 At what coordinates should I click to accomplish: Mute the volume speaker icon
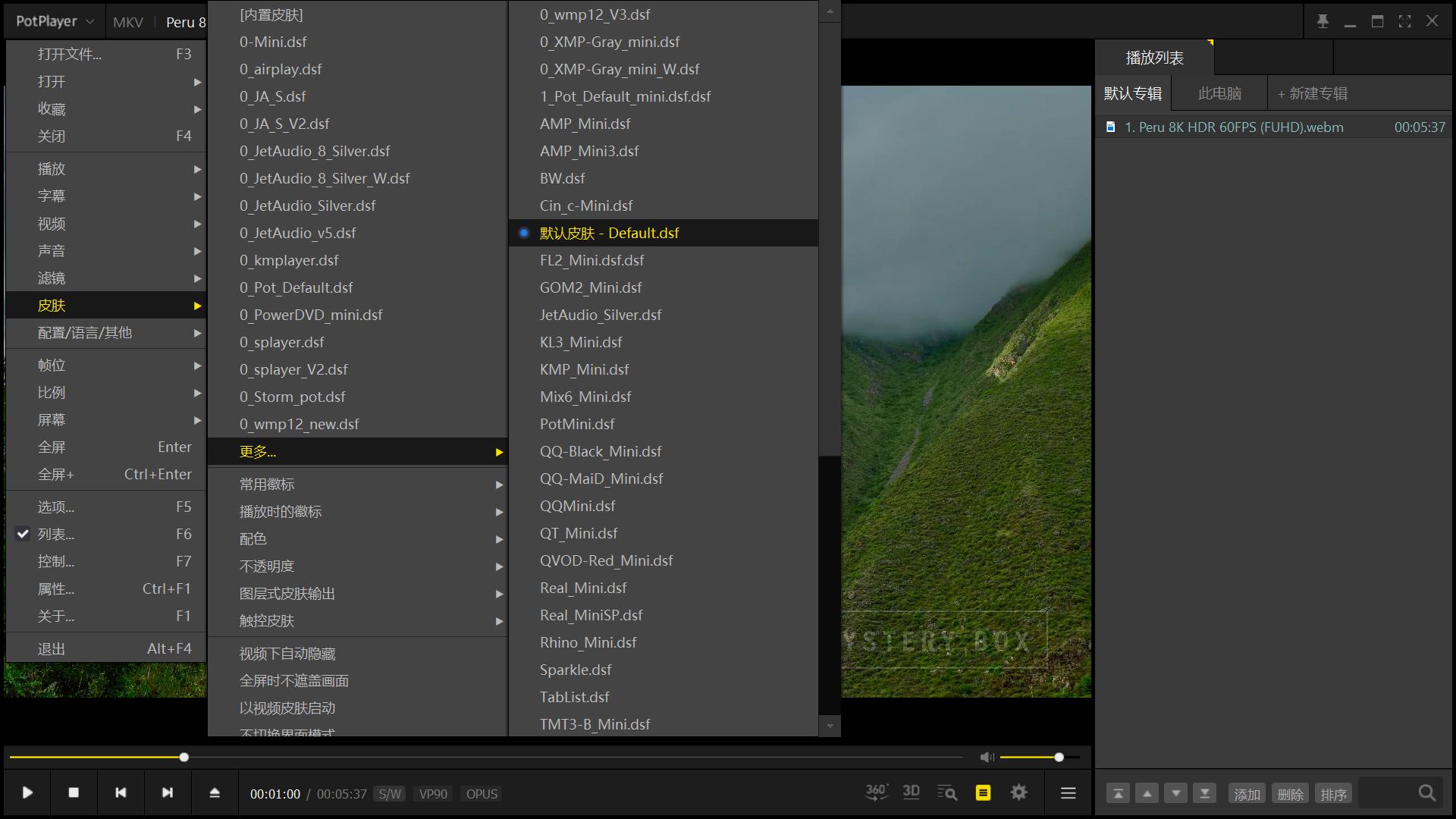[987, 757]
